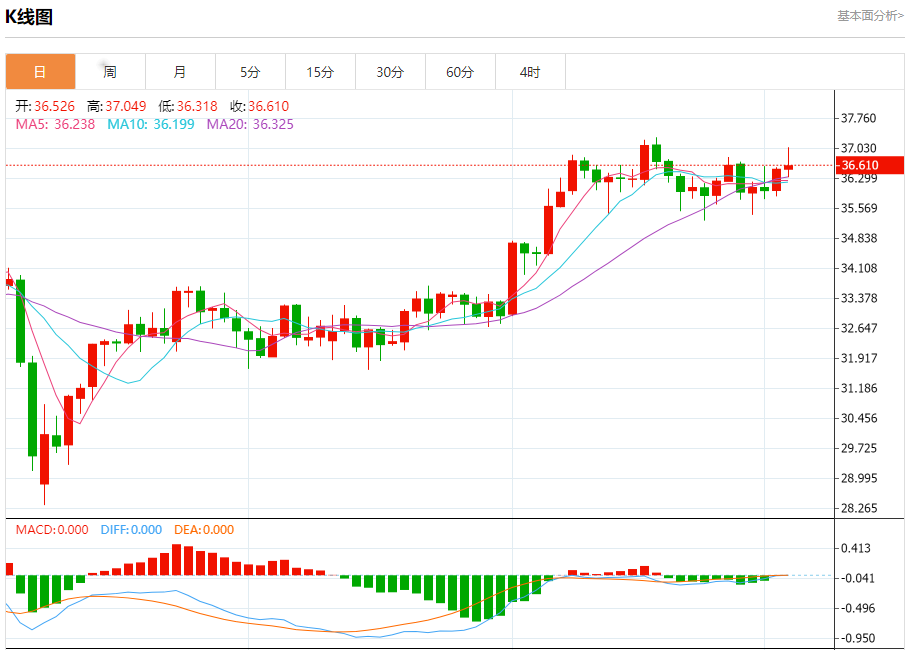
Task: Select the 日 daily chart tab
Action: coord(40,72)
